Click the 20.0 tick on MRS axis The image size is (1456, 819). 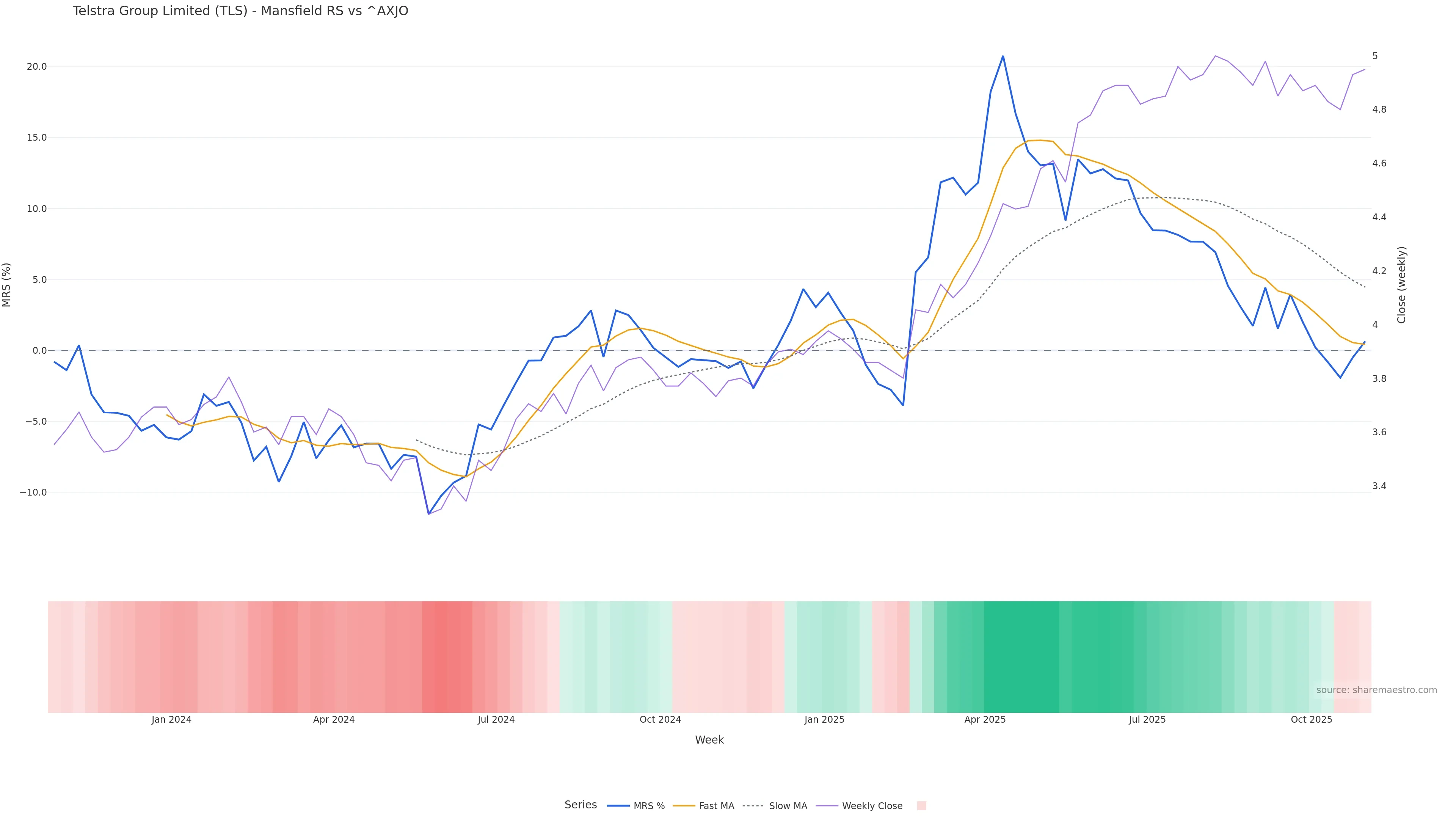coord(37,67)
